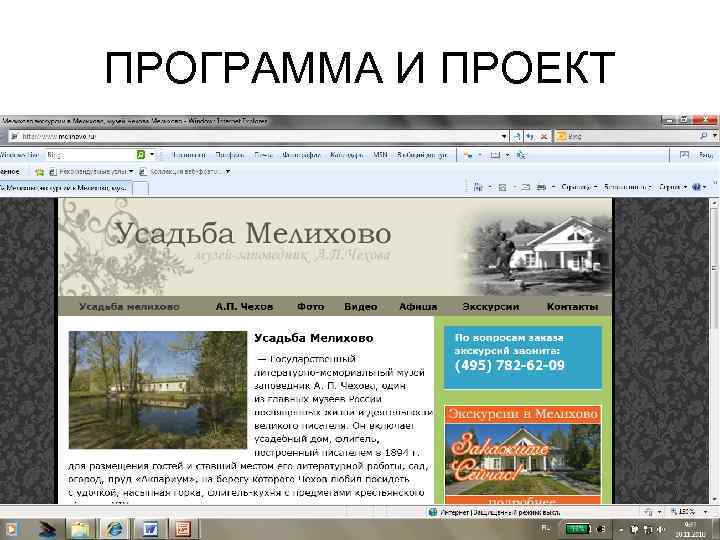
Task: Open Windows Explorer folder in taskbar
Action: (x=80, y=529)
